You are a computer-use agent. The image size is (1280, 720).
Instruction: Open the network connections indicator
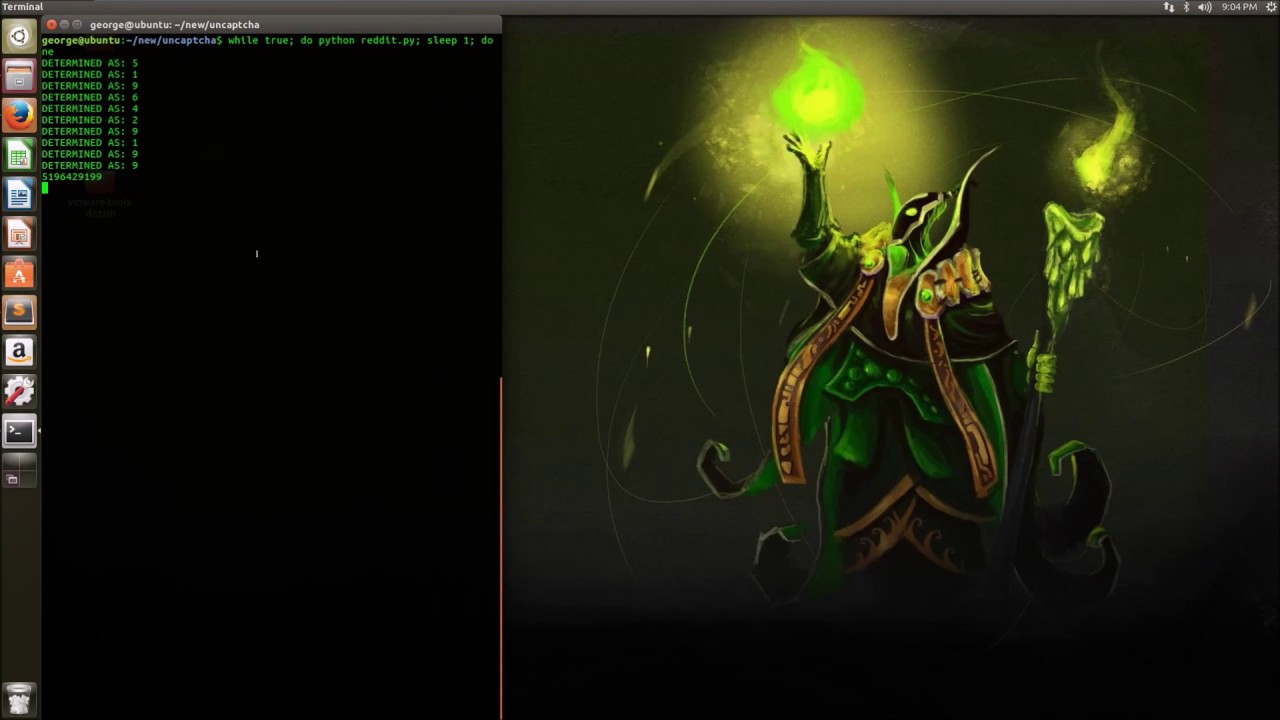(1169, 7)
